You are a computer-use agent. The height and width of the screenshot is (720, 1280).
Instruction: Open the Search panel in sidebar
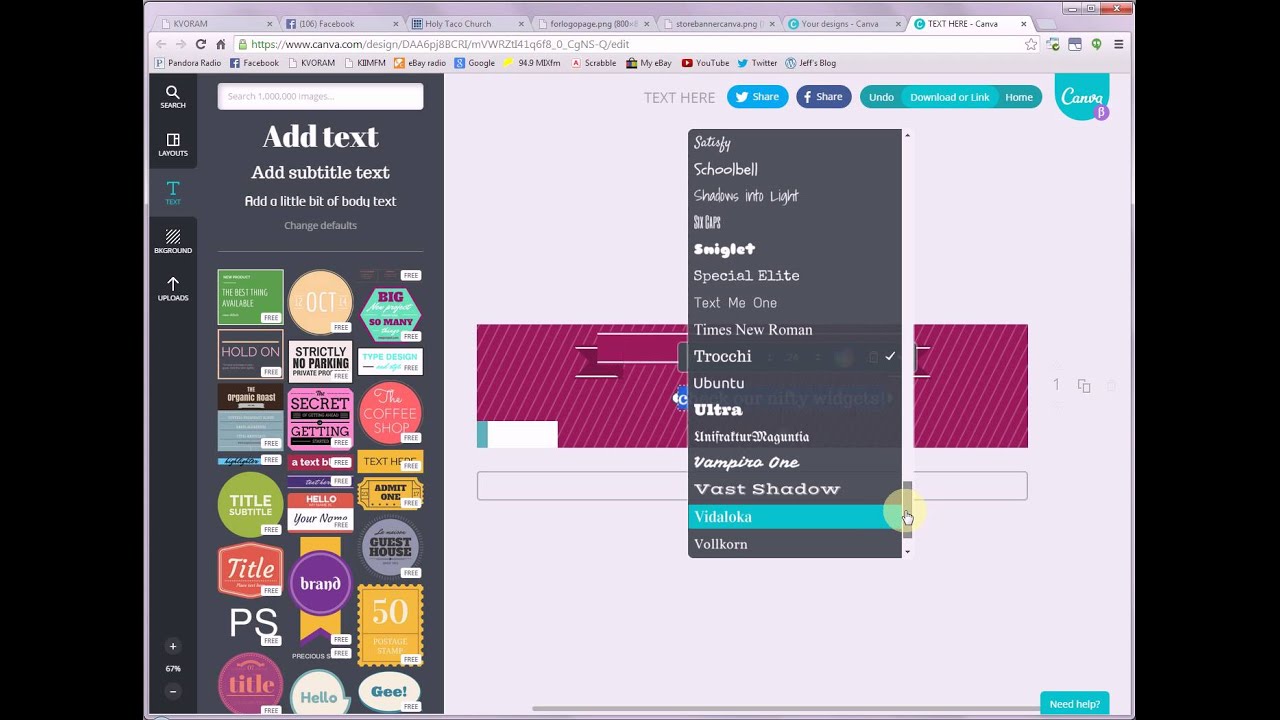pyautogui.click(x=173, y=97)
